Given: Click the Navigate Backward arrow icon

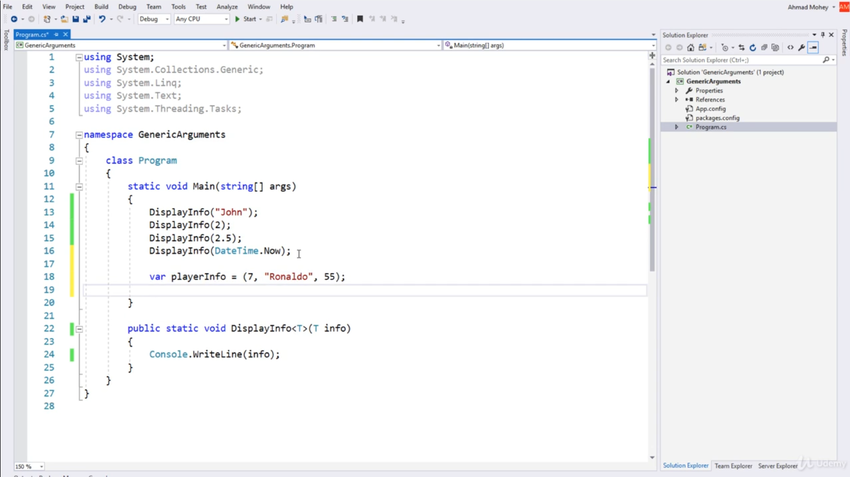Looking at the screenshot, I should (14, 19).
